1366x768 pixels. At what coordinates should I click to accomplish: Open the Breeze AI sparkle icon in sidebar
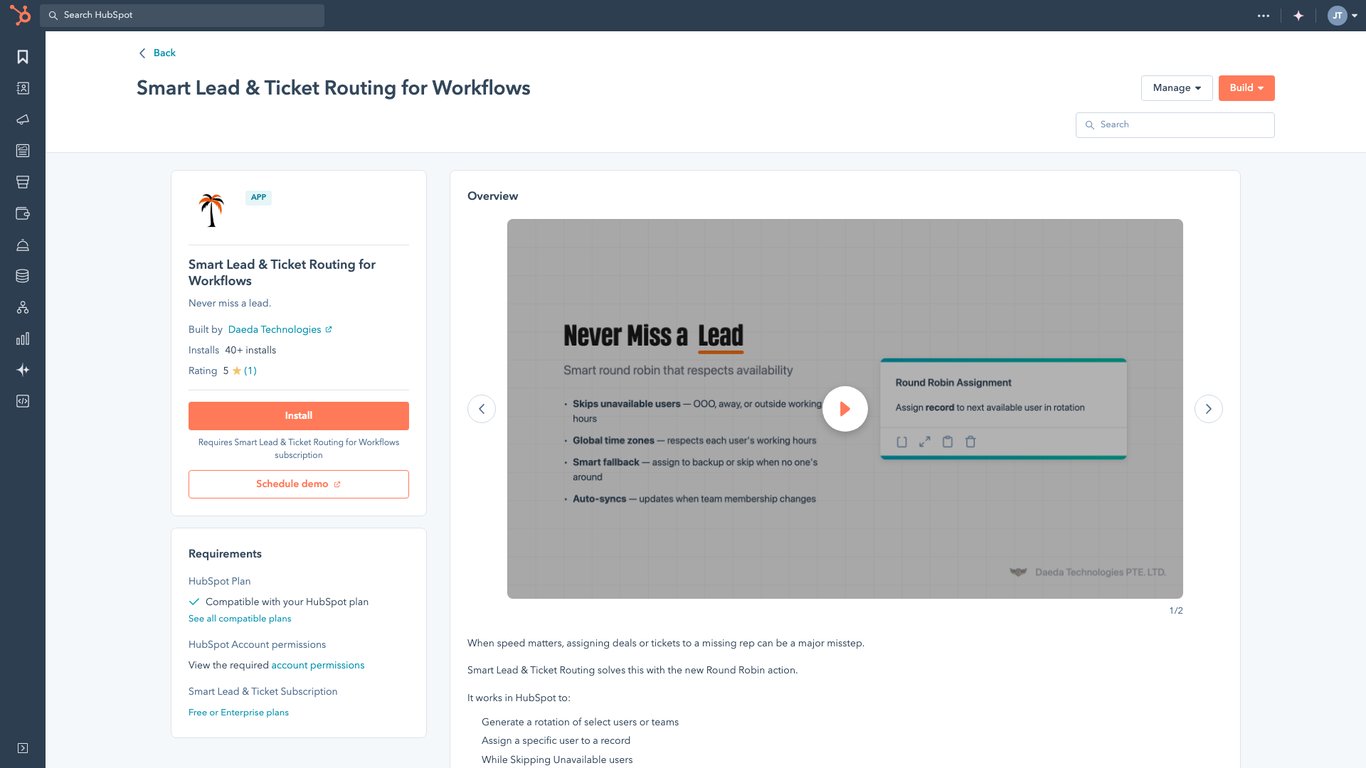[22, 369]
